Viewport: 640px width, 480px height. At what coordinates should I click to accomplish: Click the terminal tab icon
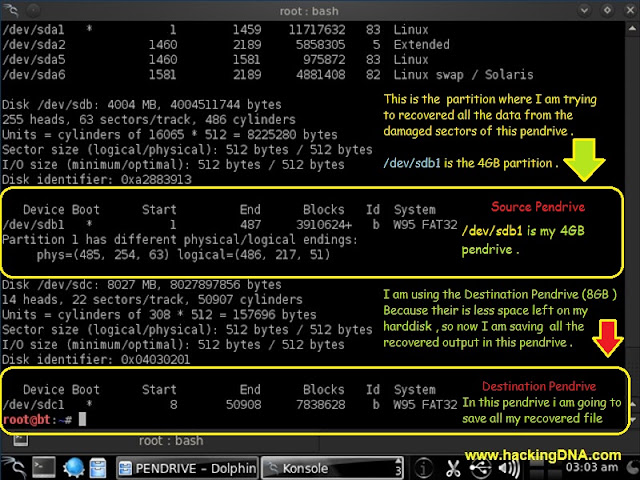(20, 440)
